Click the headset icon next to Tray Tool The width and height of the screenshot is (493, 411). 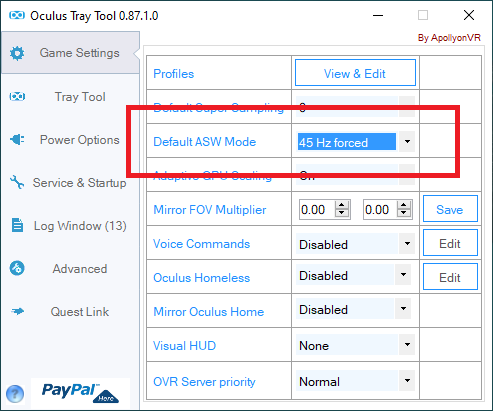[17, 97]
